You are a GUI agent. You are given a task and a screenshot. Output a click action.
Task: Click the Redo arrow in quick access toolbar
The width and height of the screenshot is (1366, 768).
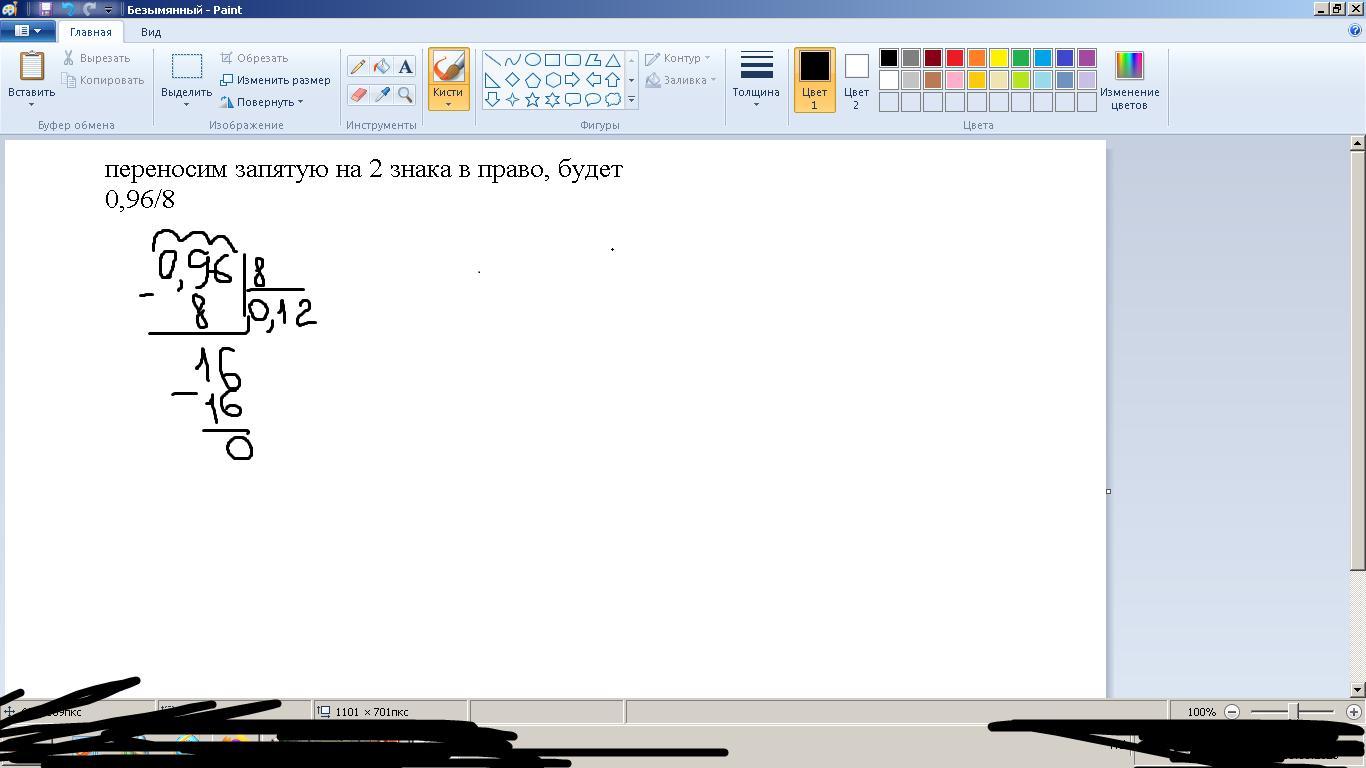[x=89, y=9]
